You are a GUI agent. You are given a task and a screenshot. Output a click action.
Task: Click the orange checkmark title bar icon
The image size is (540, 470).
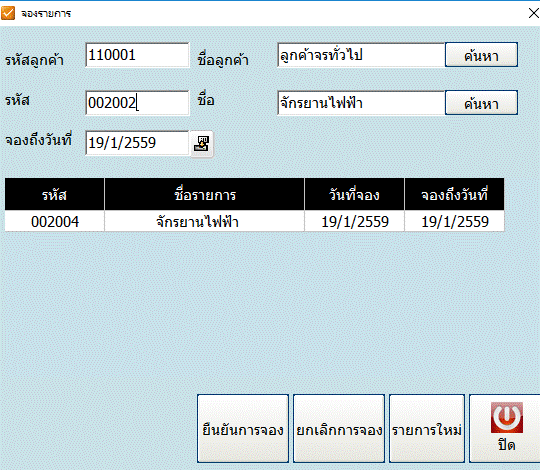(x=8, y=13)
